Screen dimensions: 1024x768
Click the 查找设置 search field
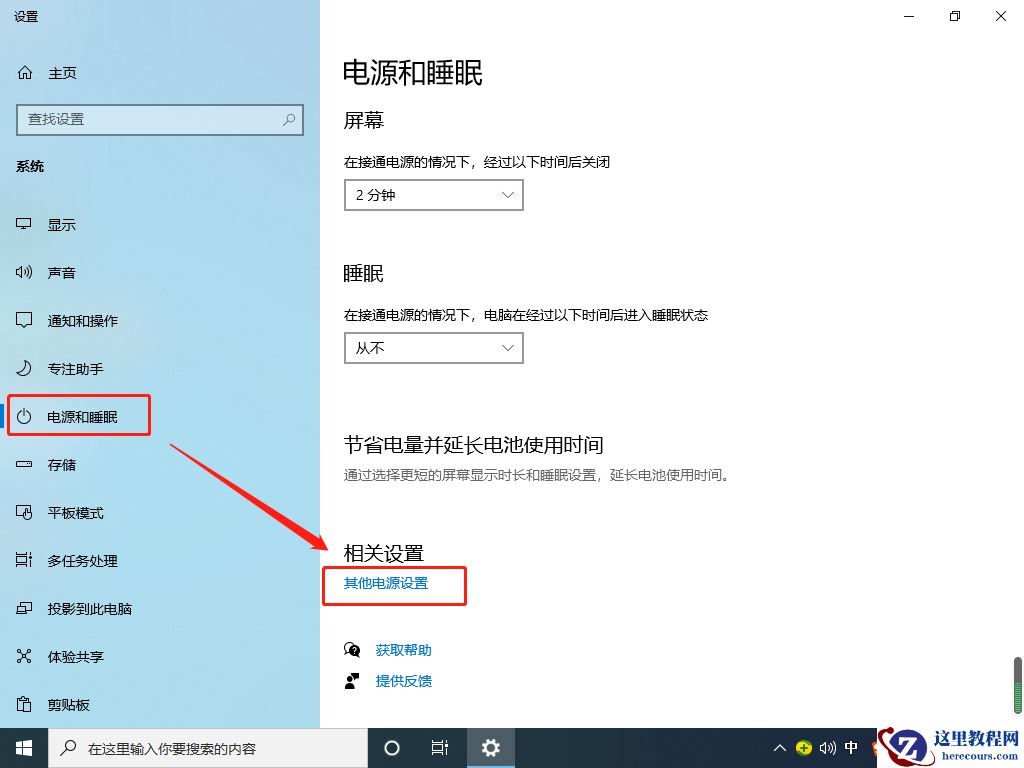(x=160, y=120)
